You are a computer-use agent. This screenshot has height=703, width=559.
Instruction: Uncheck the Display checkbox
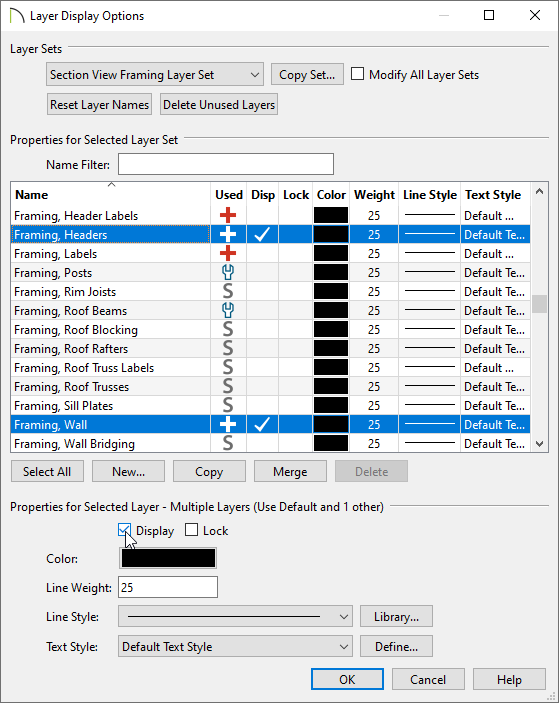click(125, 530)
